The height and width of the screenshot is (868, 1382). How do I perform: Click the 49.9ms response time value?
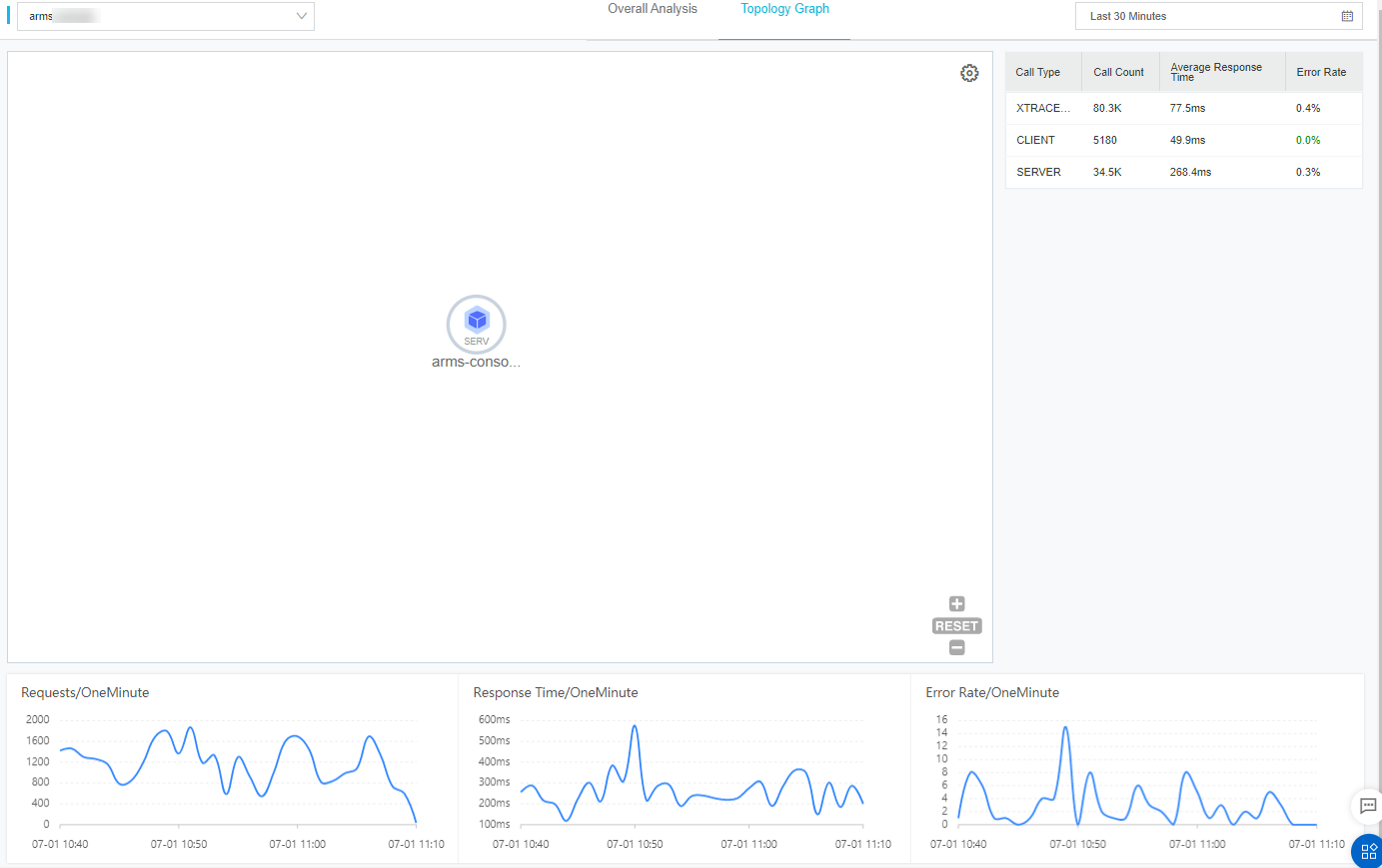click(x=1187, y=140)
